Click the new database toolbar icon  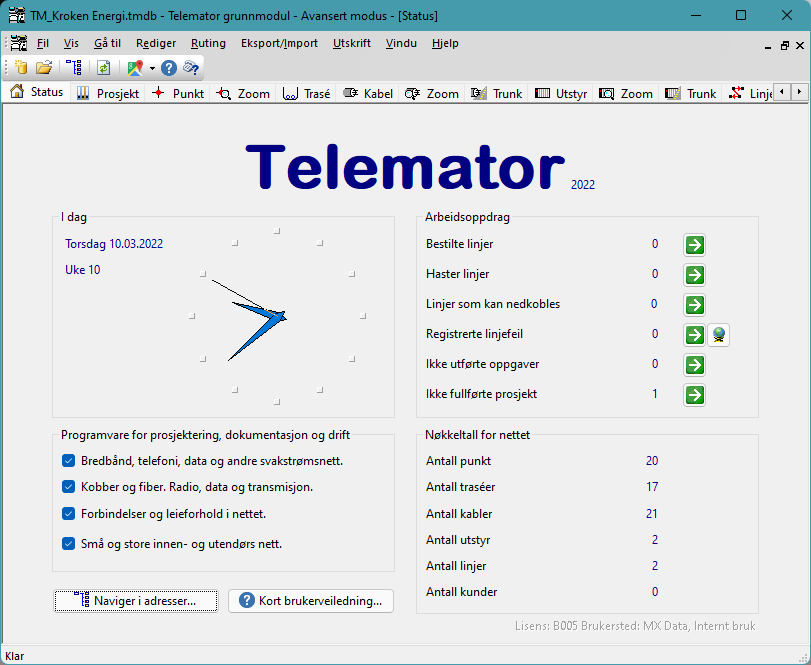pos(21,68)
